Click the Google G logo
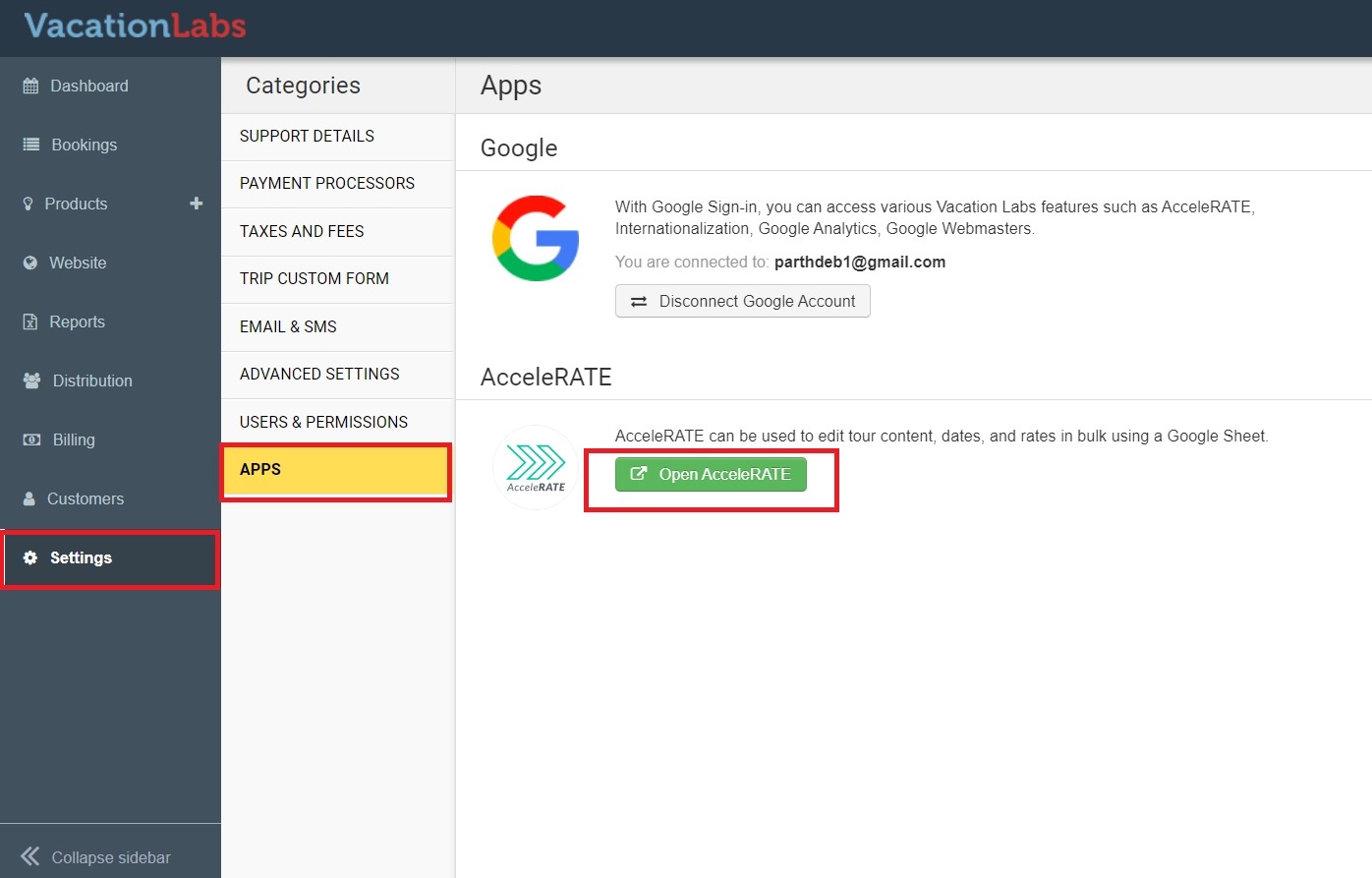The width and height of the screenshot is (1372, 878). [536, 238]
